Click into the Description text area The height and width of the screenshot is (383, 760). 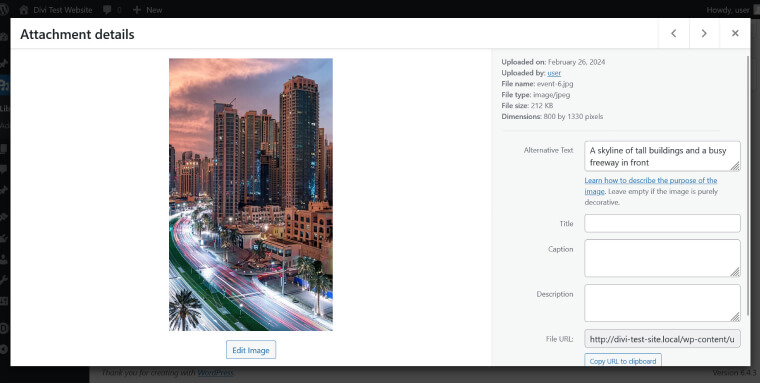662,303
